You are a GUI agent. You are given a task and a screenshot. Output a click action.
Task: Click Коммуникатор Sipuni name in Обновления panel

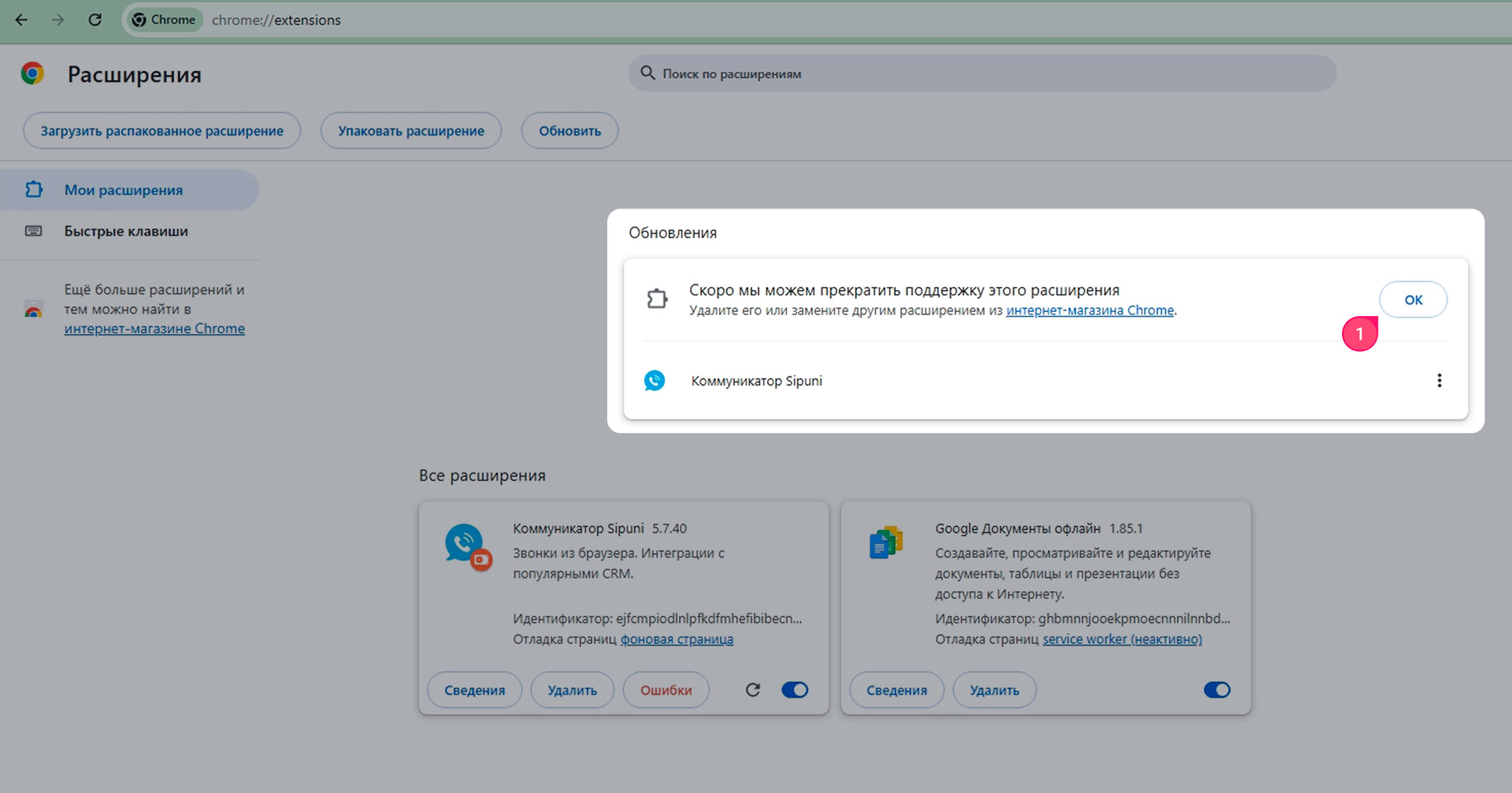point(757,381)
